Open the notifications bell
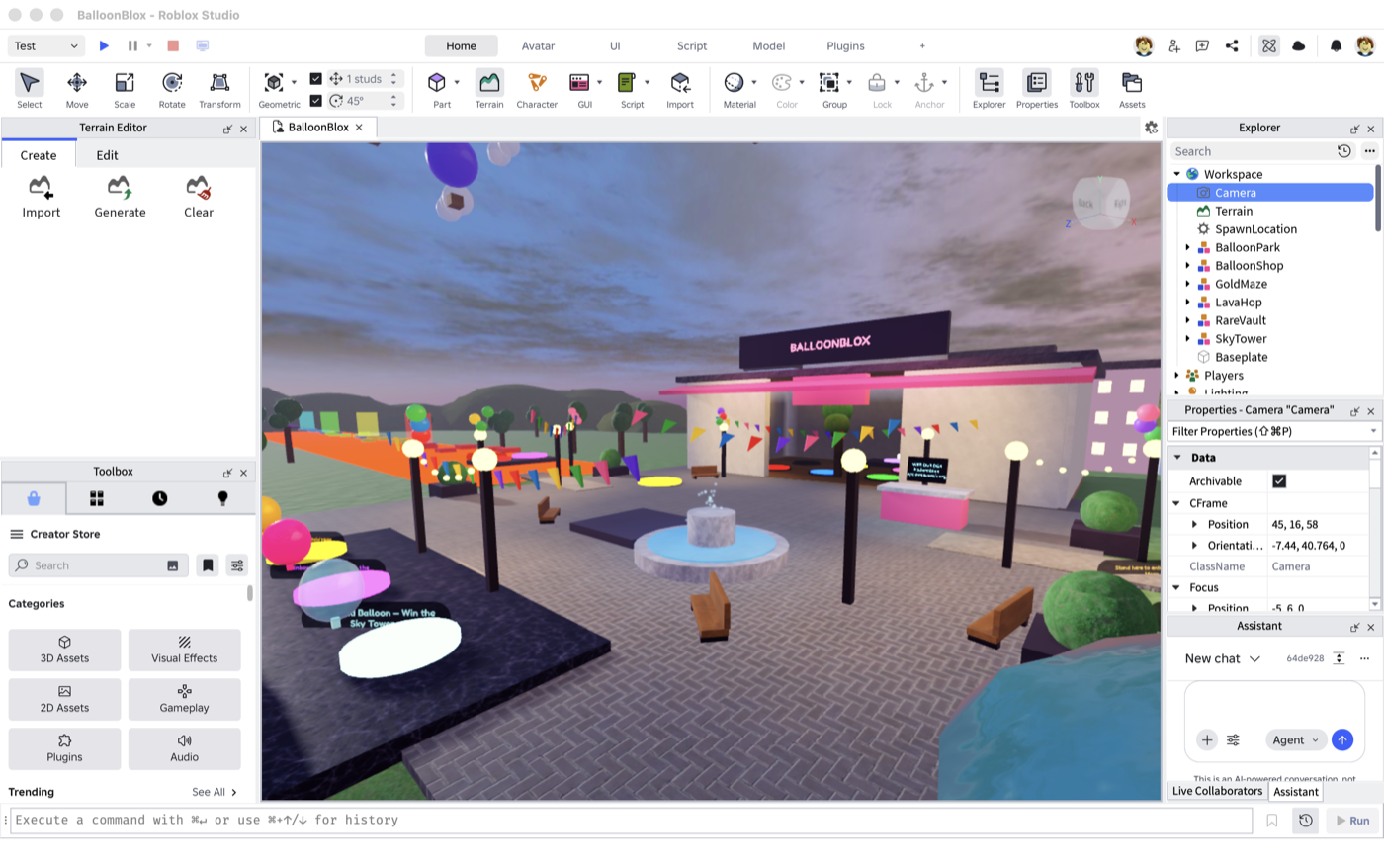The image size is (1384, 868). [x=1336, y=45]
